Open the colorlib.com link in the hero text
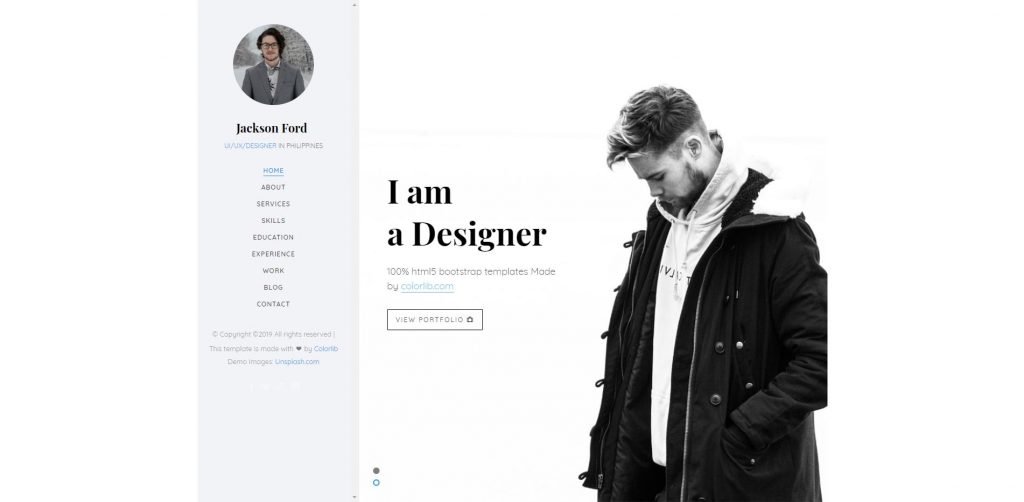Image resolution: width=1024 pixels, height=502 pixels. 427,286
